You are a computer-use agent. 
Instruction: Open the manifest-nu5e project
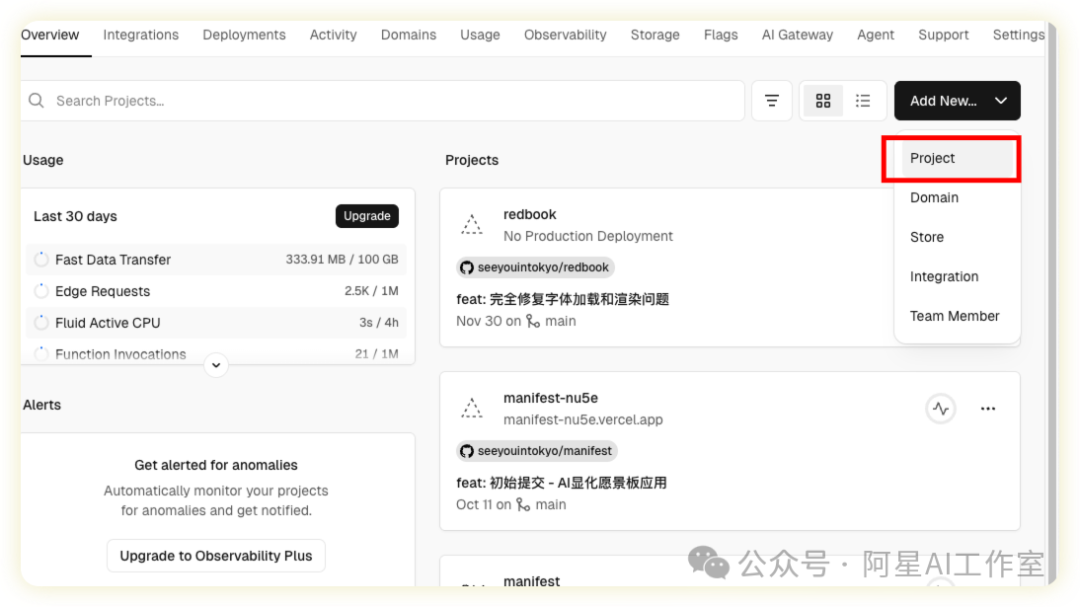click(550, 398)
